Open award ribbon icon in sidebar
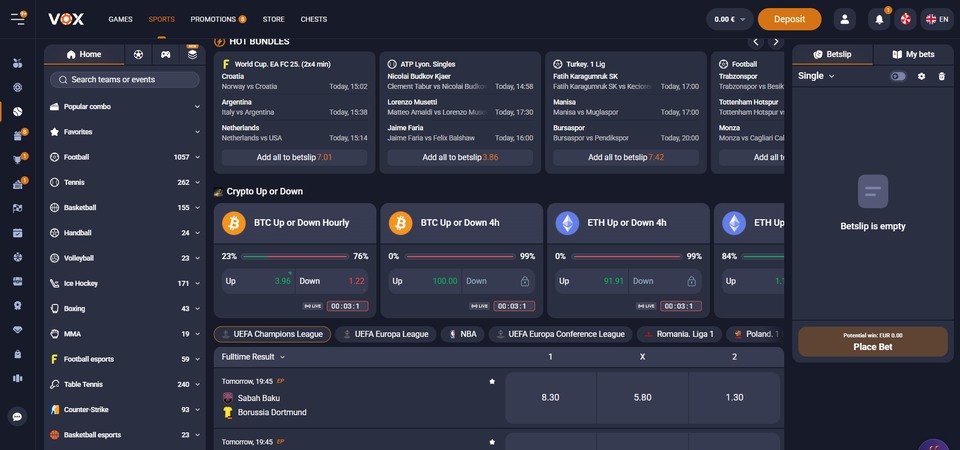Viewport: 960px width, 450px height. coord(17,306)
